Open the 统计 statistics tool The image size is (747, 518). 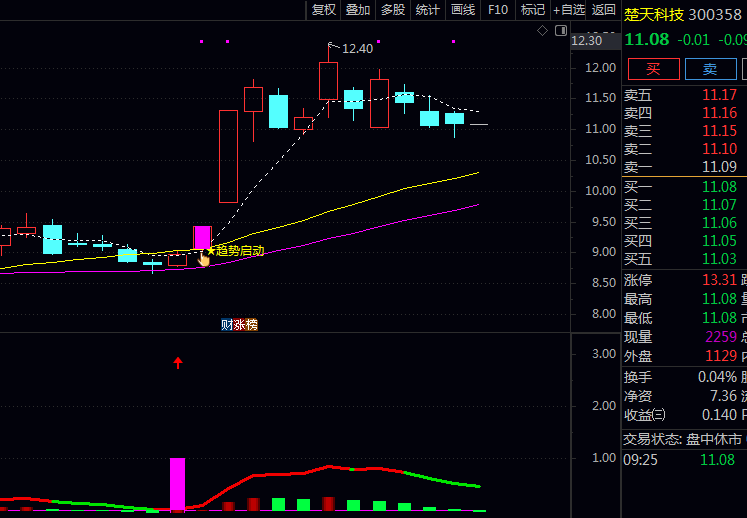coord(427,10)
